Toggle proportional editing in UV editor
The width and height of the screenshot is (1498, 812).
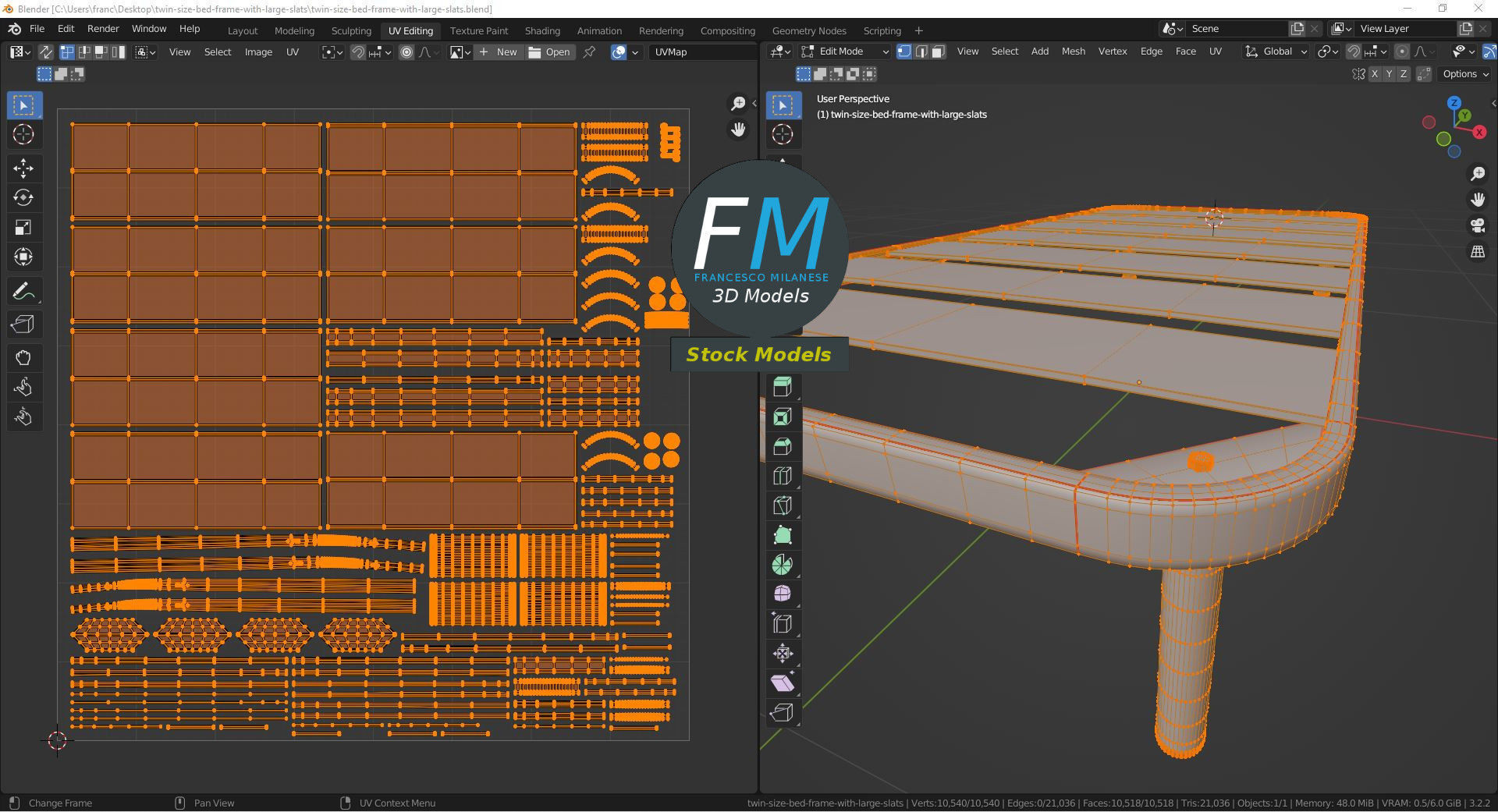pyautogui.click(x=406, y=52)
